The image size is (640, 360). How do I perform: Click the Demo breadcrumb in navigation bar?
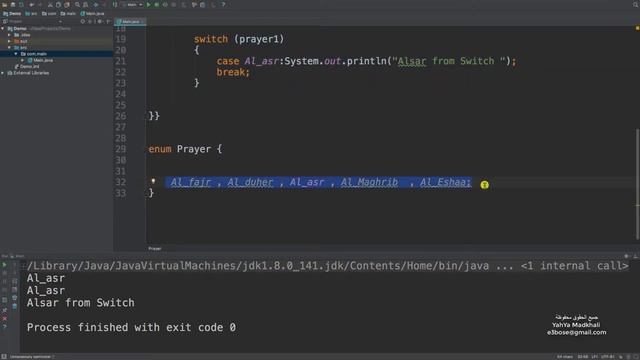(x=12, y=13)
